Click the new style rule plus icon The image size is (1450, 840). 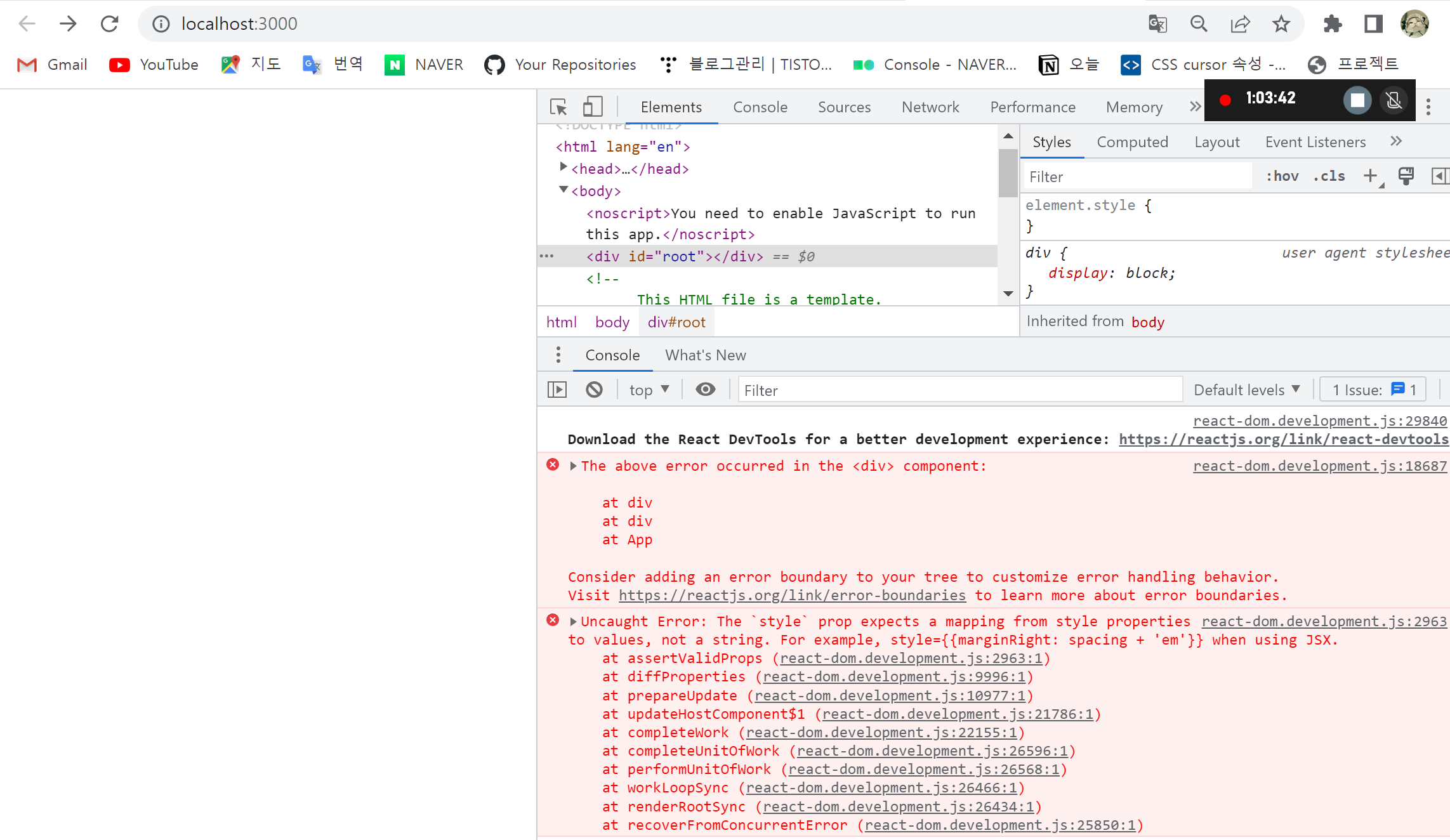point(1371,176)
